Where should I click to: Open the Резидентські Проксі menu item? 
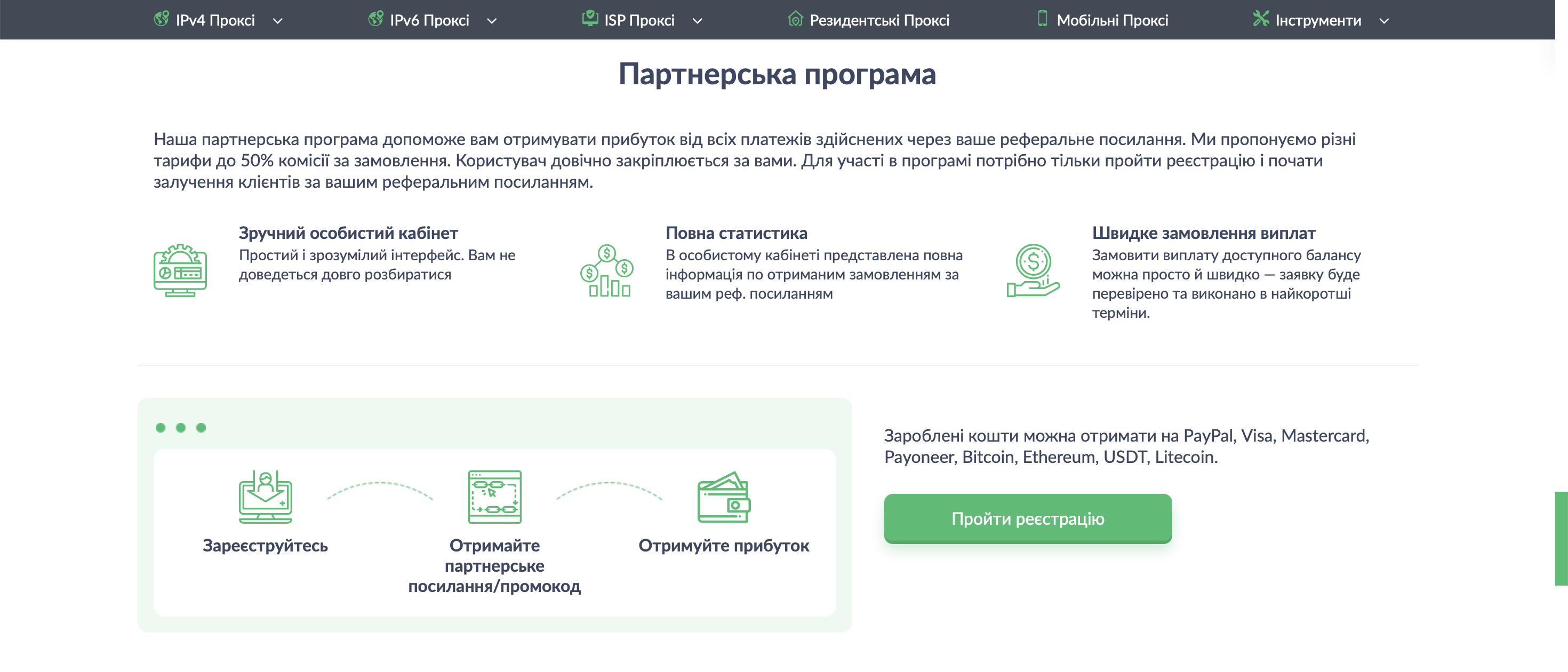[x=879, y=20]
